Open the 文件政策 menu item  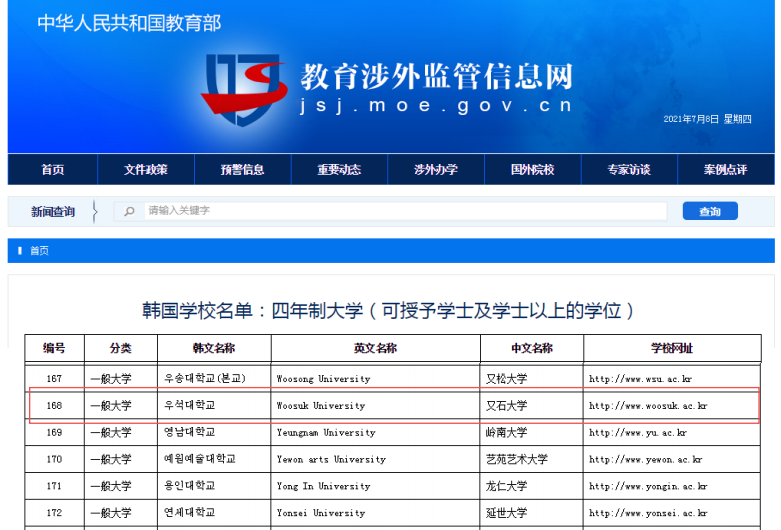point(146,170)
